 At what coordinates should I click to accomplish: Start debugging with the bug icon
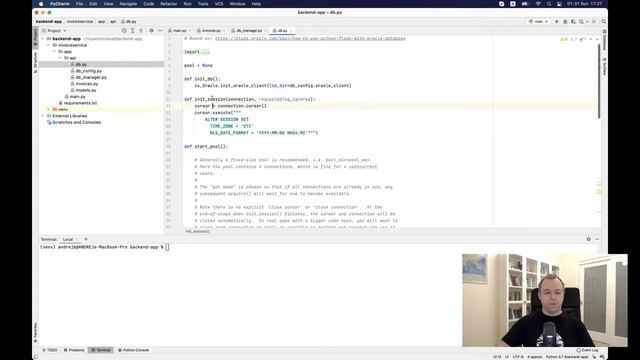[x=565, y=22]
